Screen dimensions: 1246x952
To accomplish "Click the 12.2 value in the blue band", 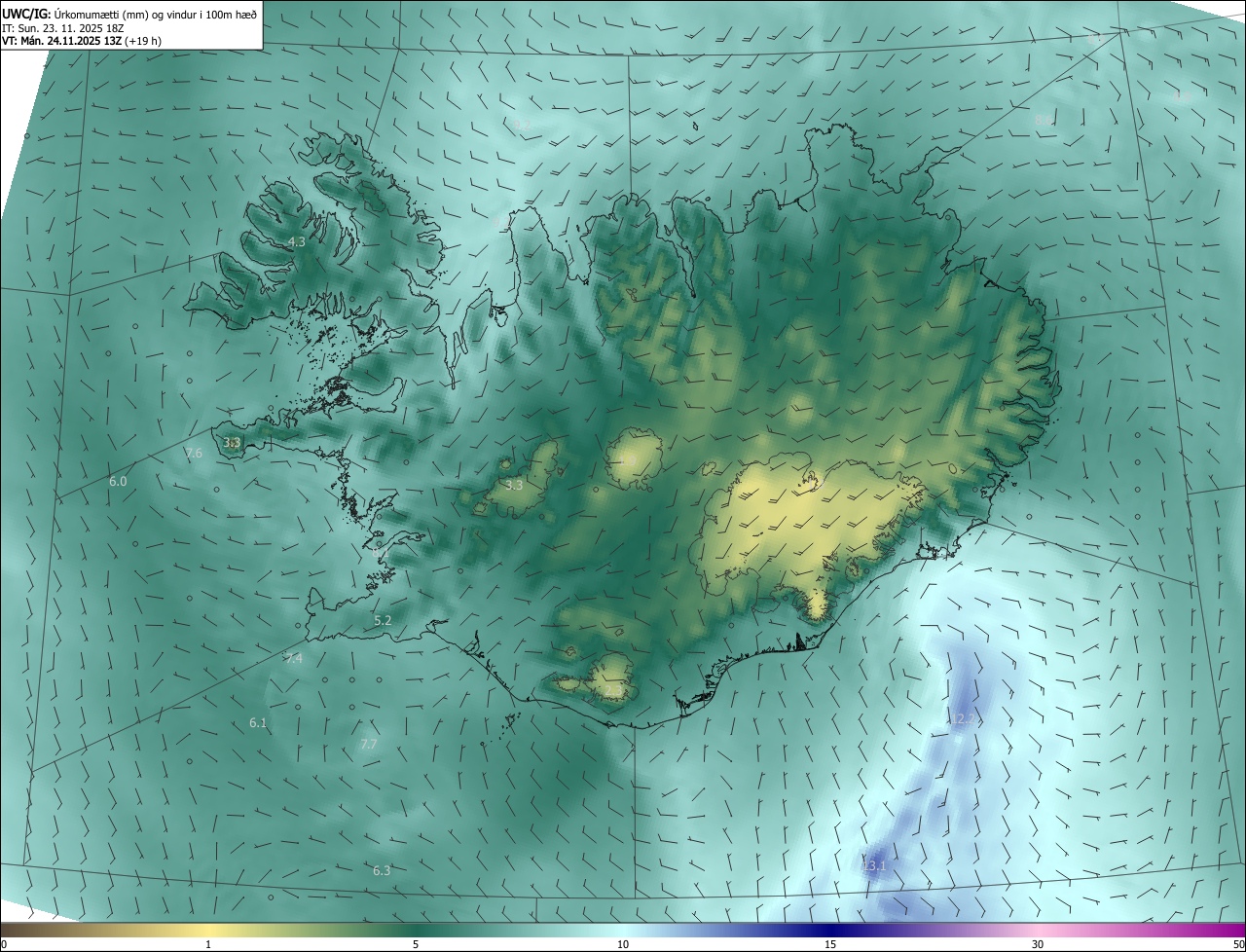I will (962, 718).
